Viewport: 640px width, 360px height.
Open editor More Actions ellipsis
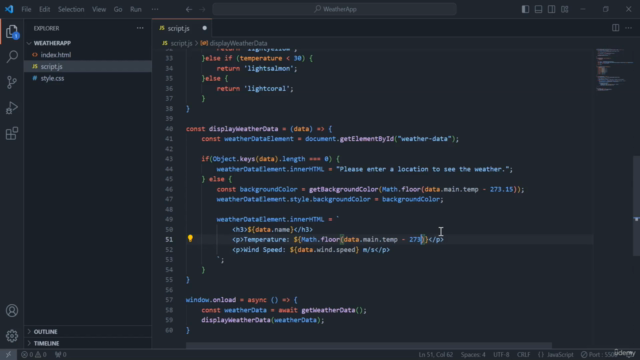pyautogui.click(x=629, y=28)
